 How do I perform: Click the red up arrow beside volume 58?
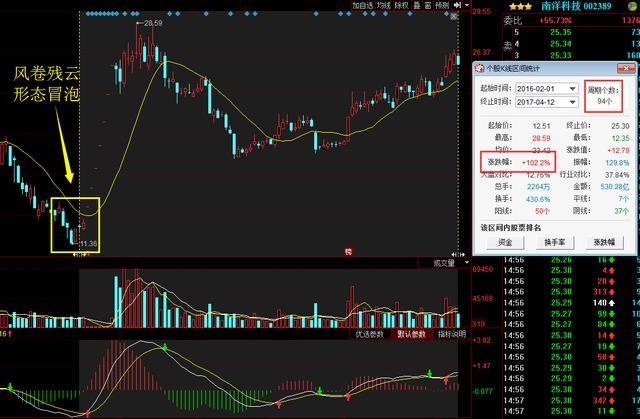coord(611,357)
